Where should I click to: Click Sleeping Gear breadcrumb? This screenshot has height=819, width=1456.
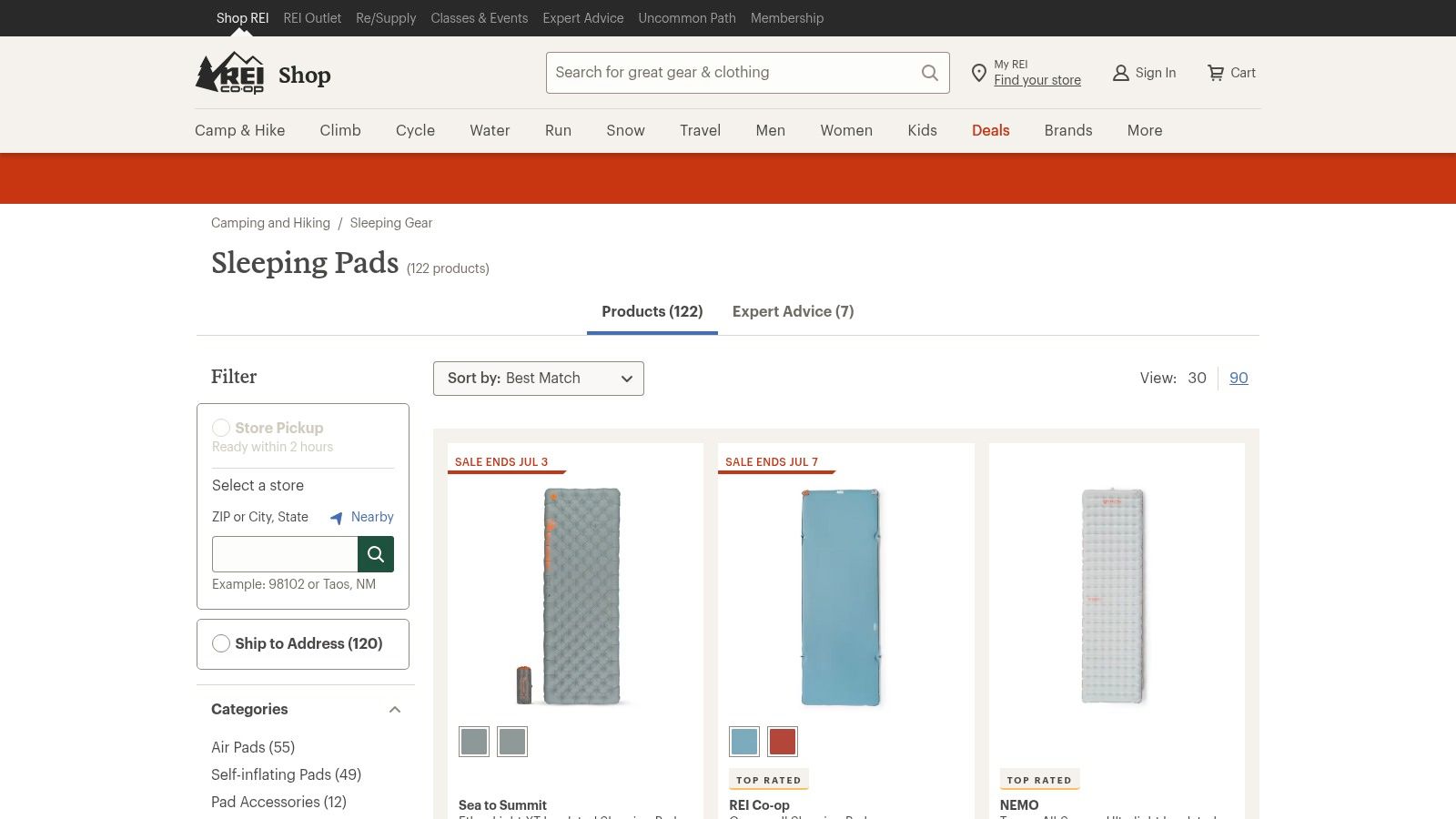click(391, 223)
